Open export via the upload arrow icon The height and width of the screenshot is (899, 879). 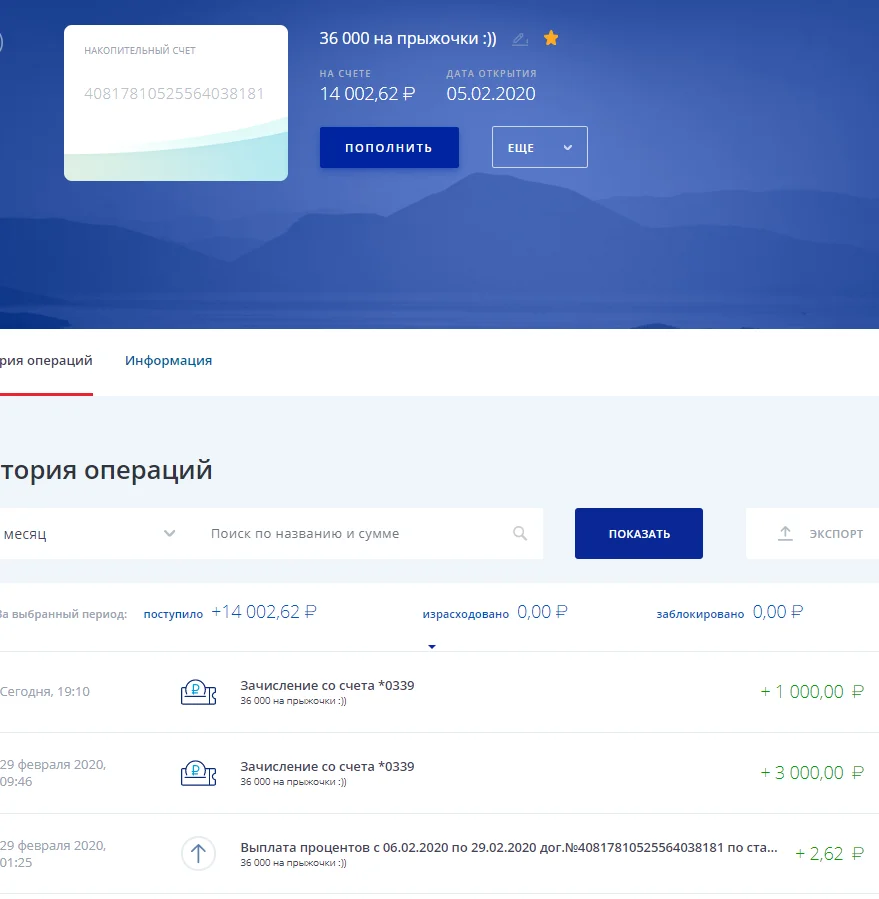pyautogui.click(x=786, y=533)
